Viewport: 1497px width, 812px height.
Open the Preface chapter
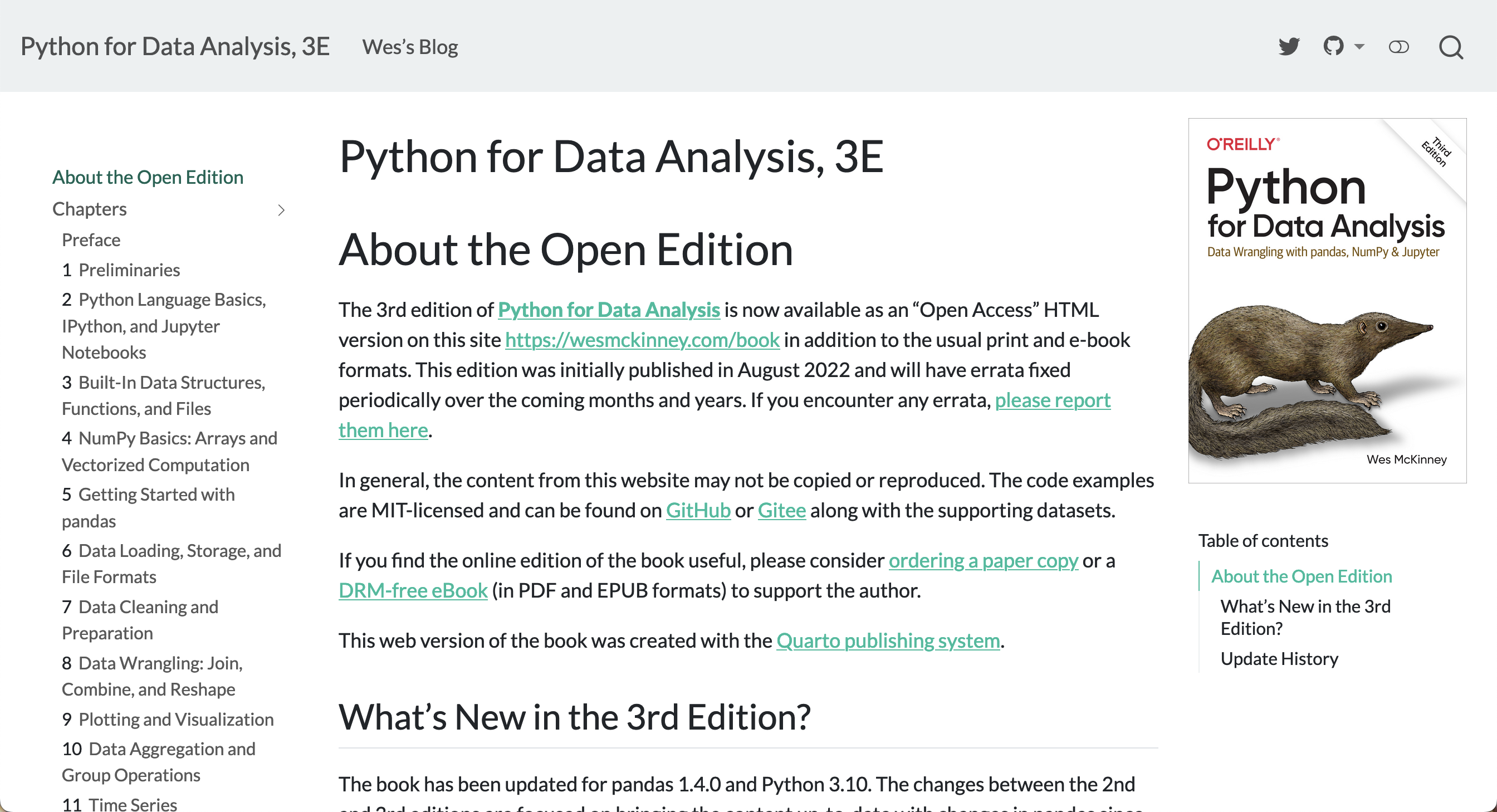pyautogui.click(x=91, y=239)
